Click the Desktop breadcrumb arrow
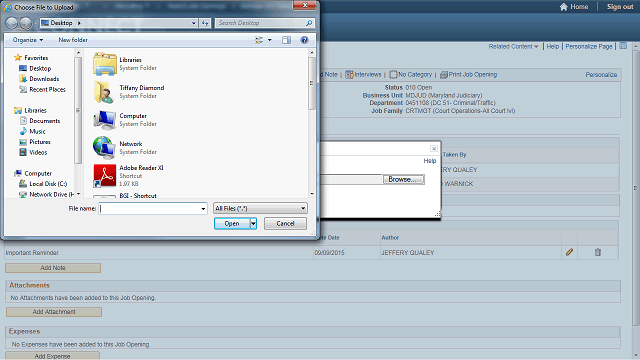Image resolution: width=640 pixels, height=360 pixels. click(x=79, y=23)
